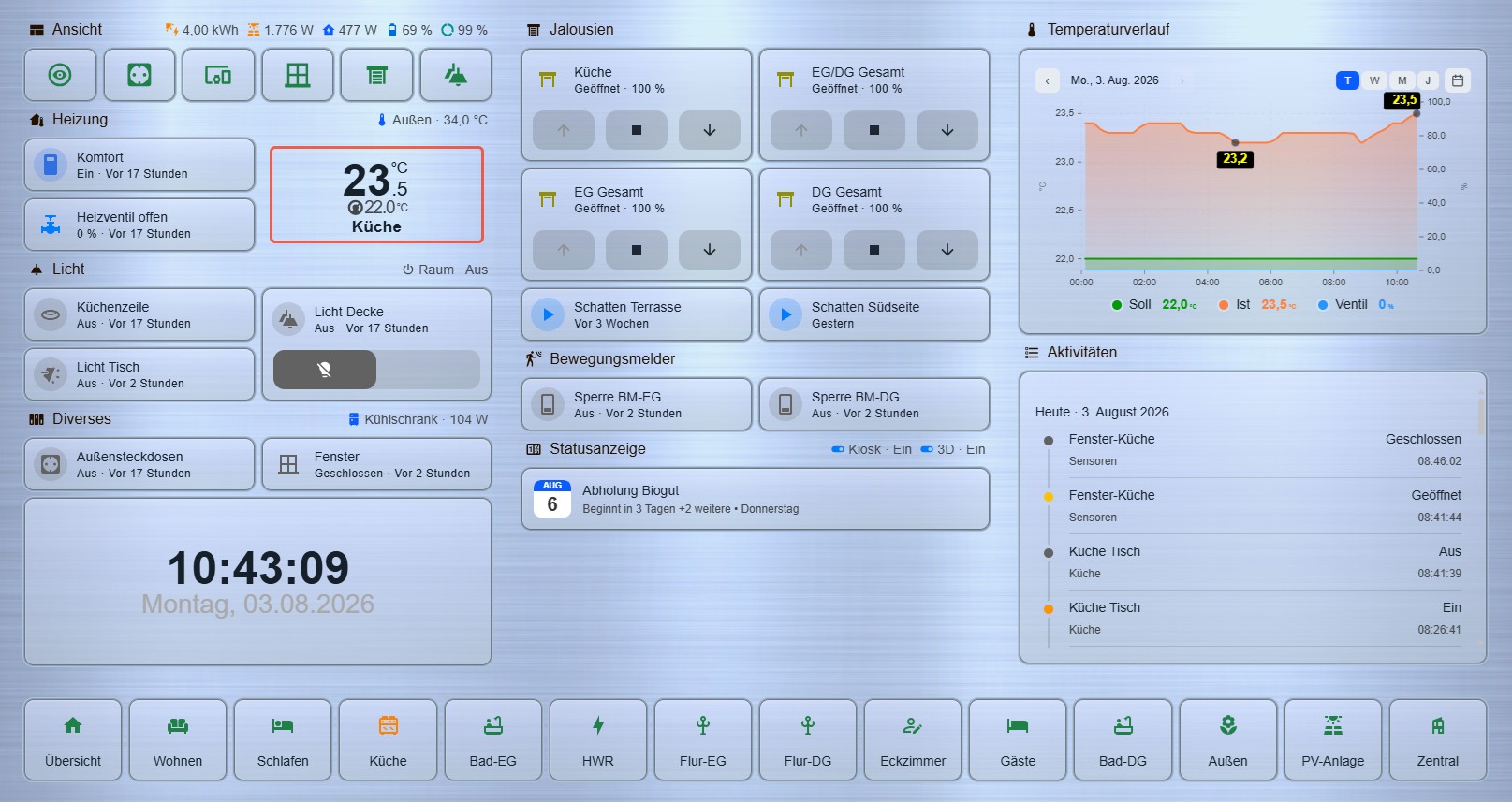Go to Wohnen room tab
The width and height of the screenshot is (1512, 802).
coord(178,739)
